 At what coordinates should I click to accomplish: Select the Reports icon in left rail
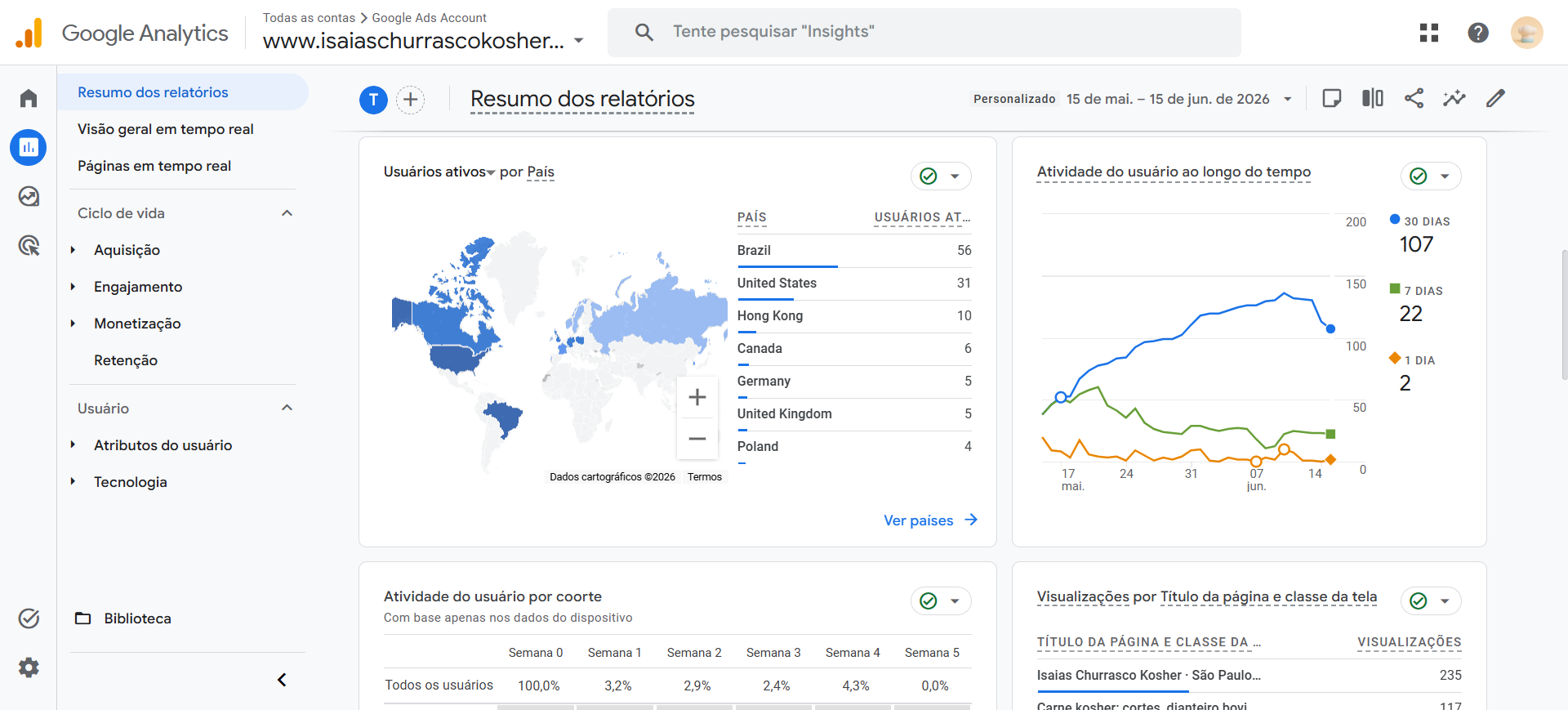pyautogui.click(x=29, y=147)
